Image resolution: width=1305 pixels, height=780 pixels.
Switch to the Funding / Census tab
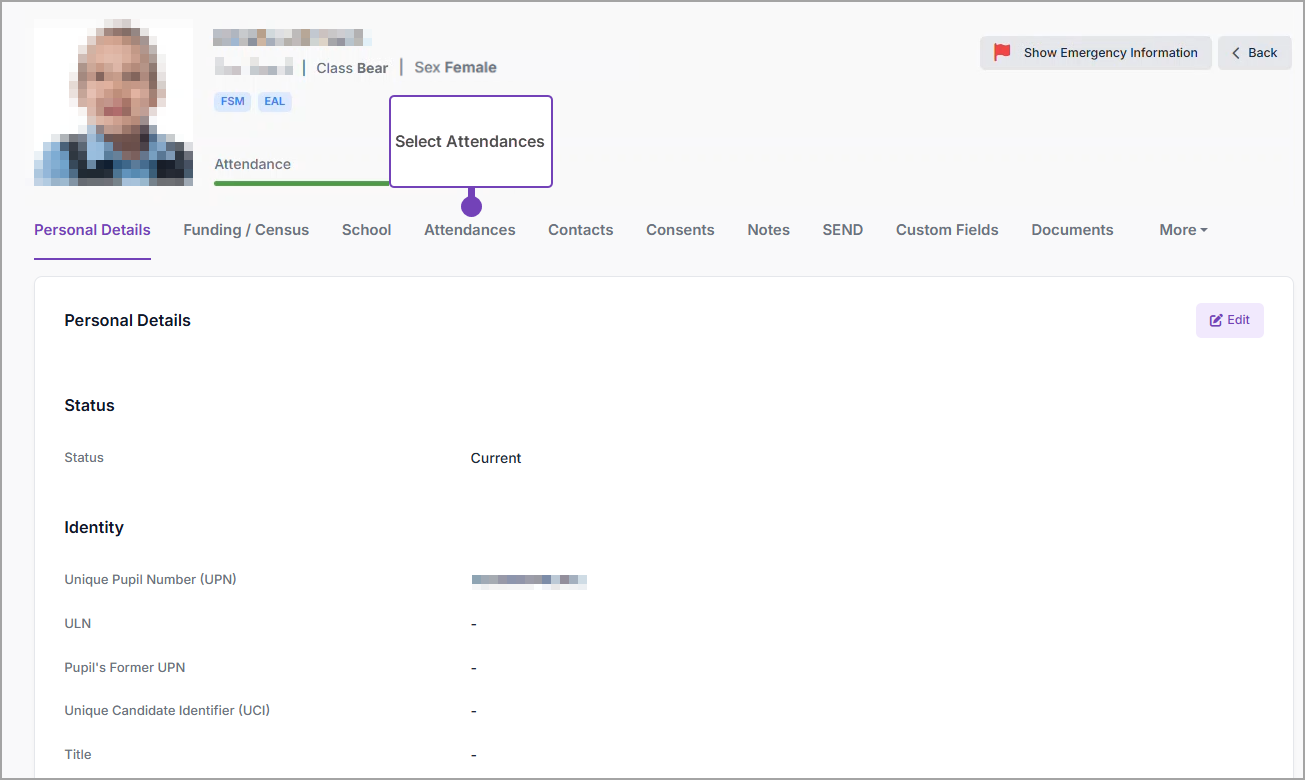coord(246,230)
